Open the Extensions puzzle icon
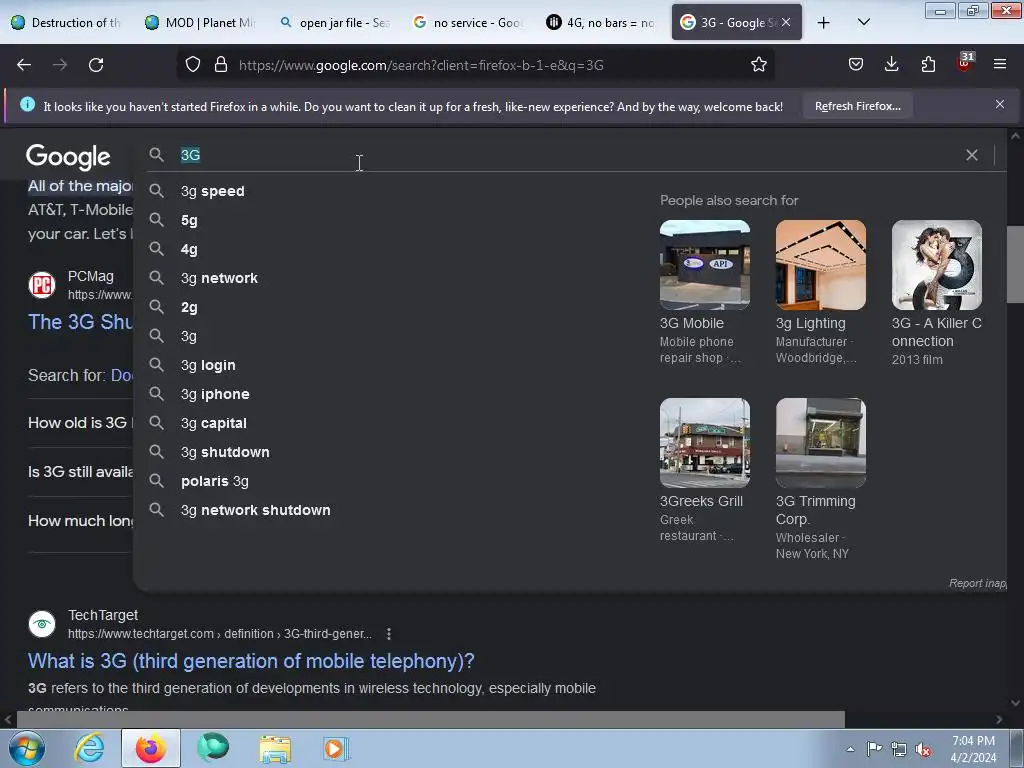1024x768 pixels. 928,64
